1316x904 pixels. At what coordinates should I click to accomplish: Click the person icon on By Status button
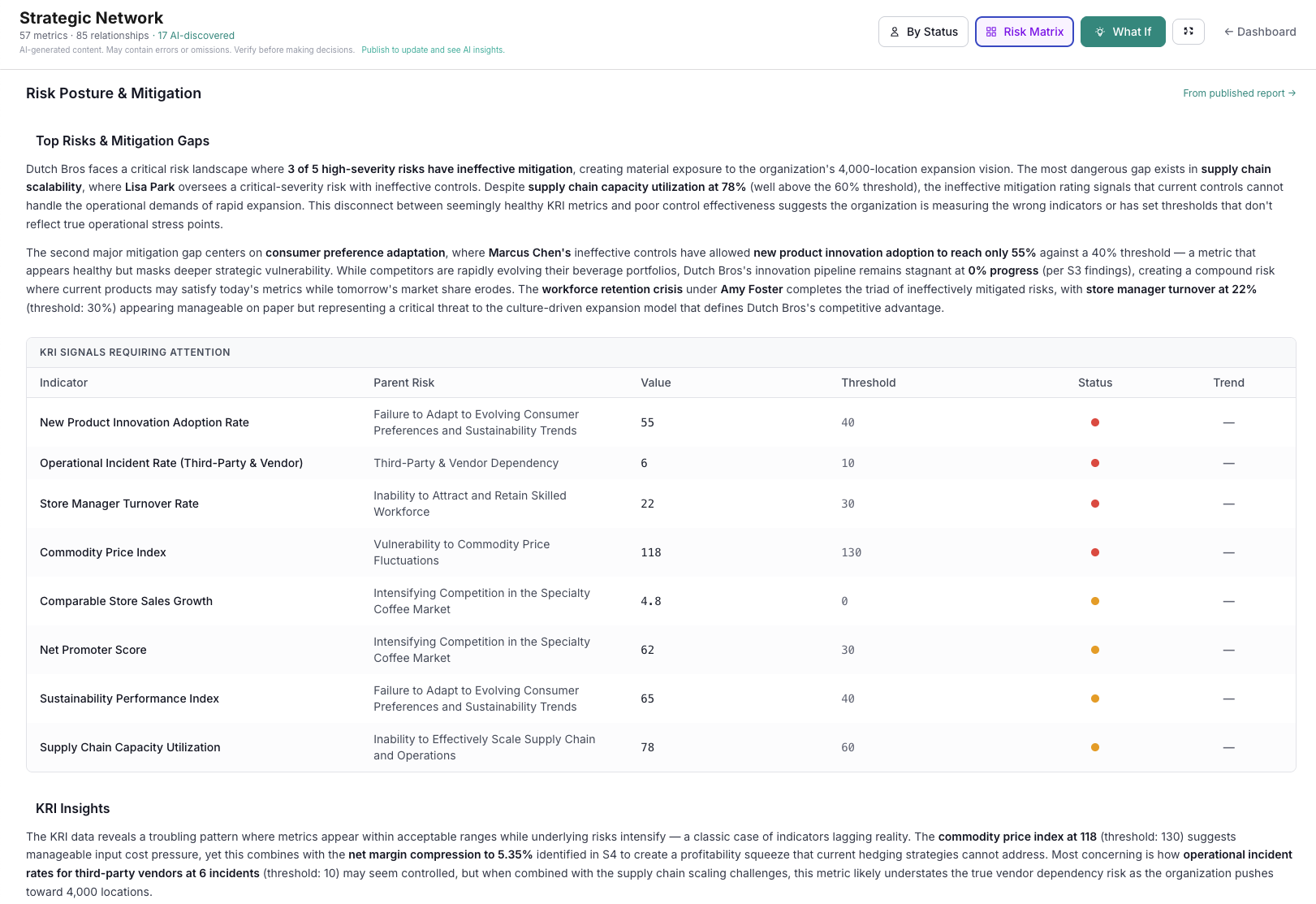895,32
